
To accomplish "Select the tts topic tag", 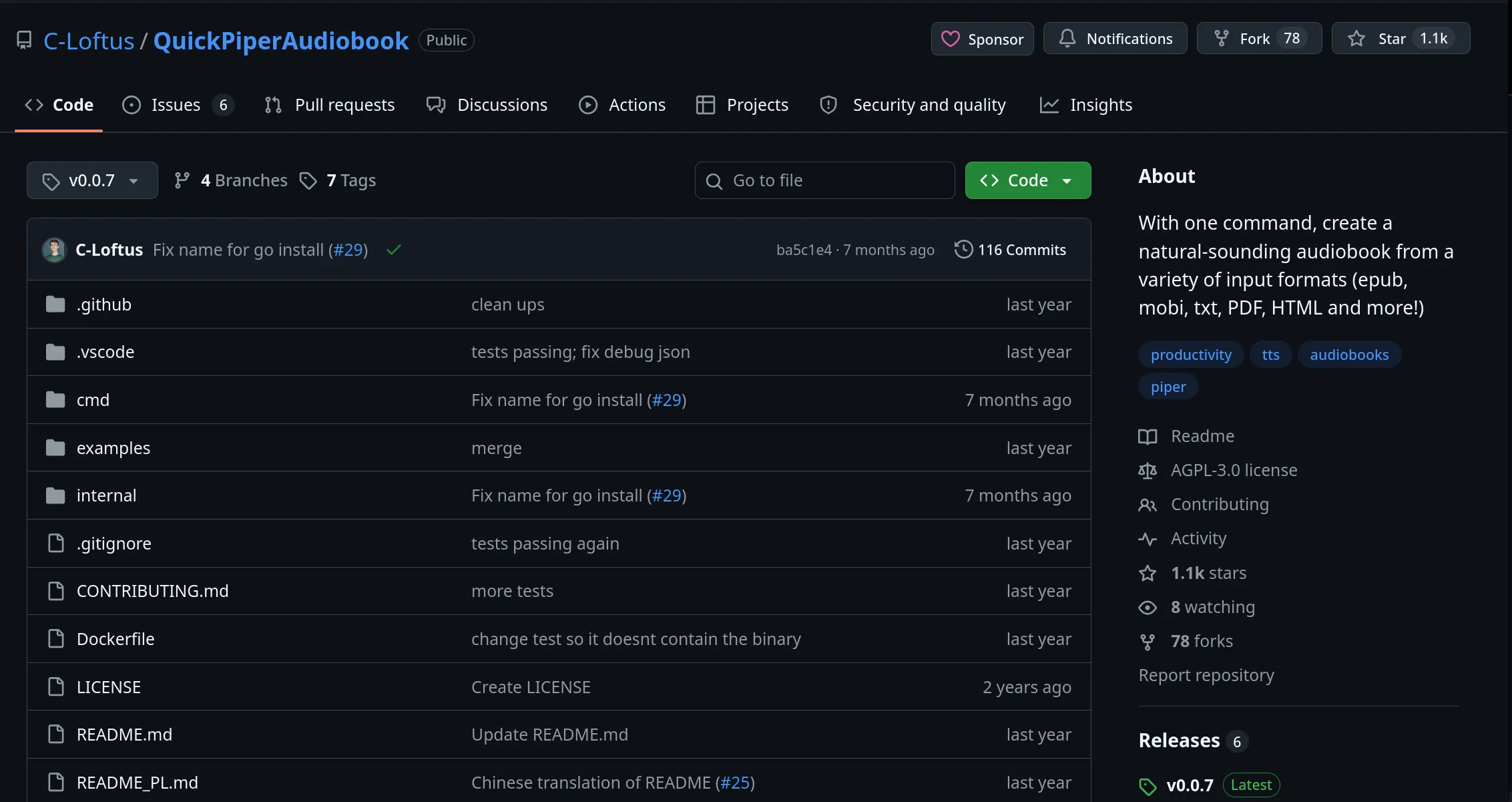I will tap(1271, 355).
